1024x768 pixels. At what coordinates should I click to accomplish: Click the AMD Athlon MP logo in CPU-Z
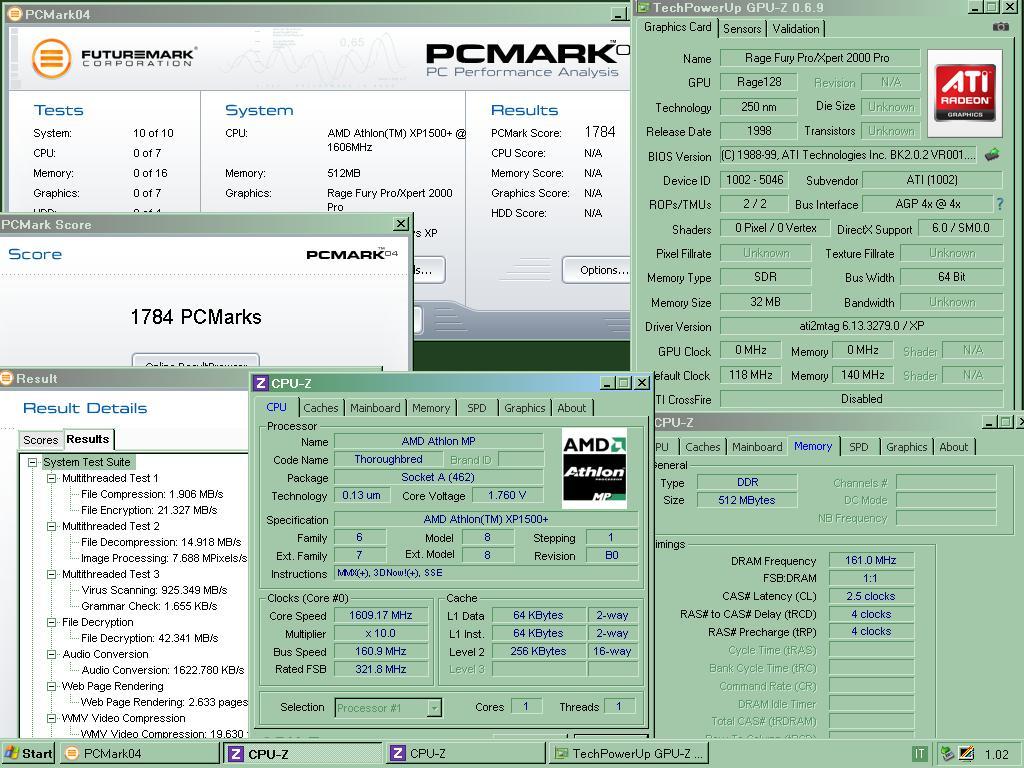[594, 468]
